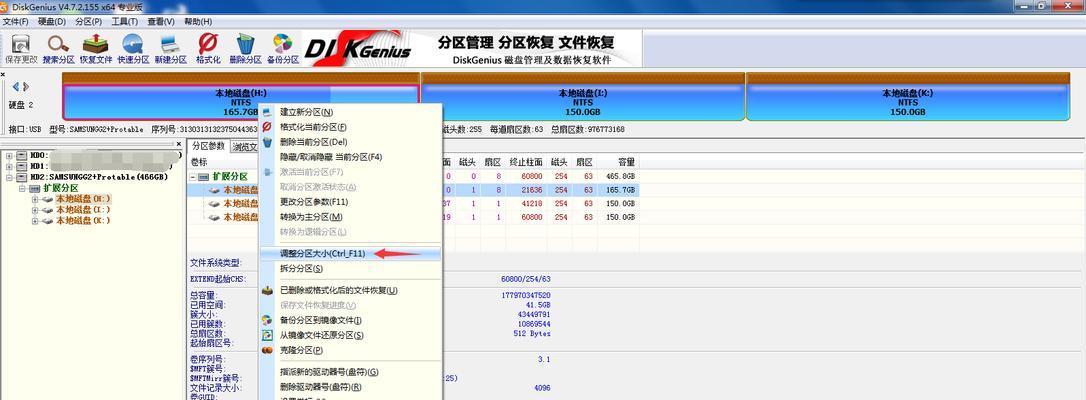Select HD2:SAMSUNGG2+Protable(466GB) disk

click(98, 177)
